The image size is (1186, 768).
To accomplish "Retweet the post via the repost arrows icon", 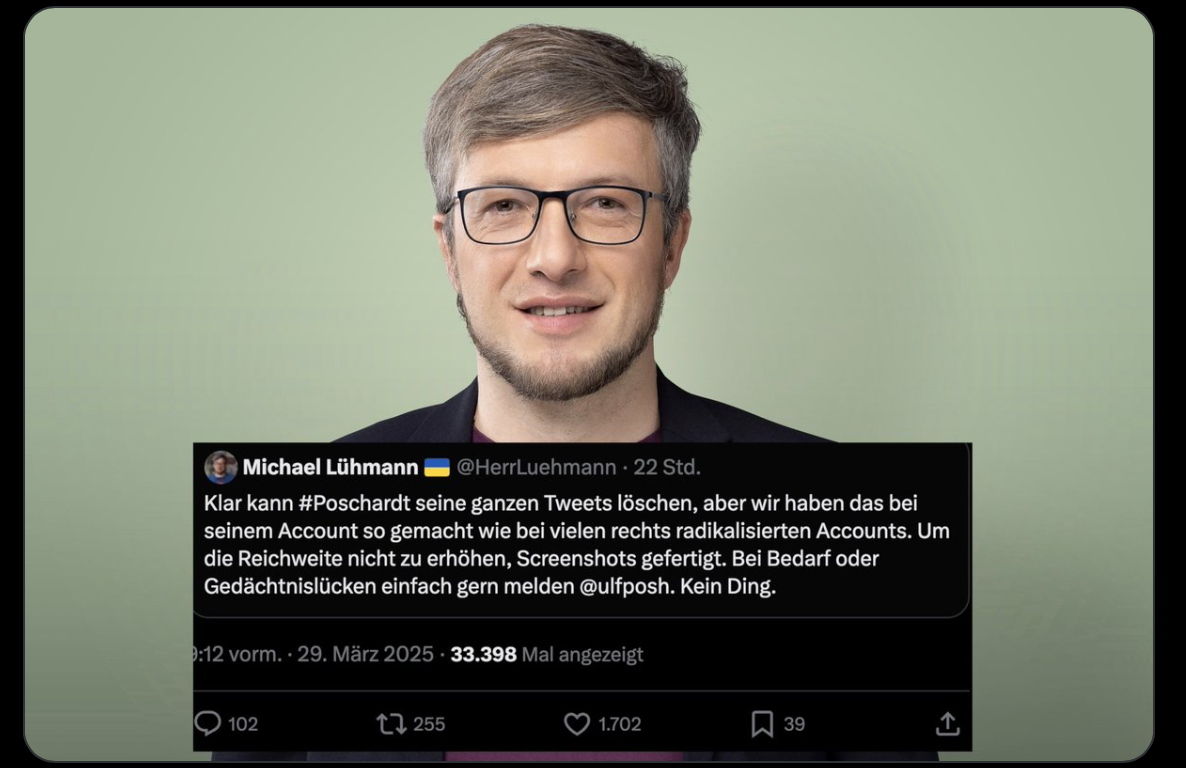I will coord(391,724).
